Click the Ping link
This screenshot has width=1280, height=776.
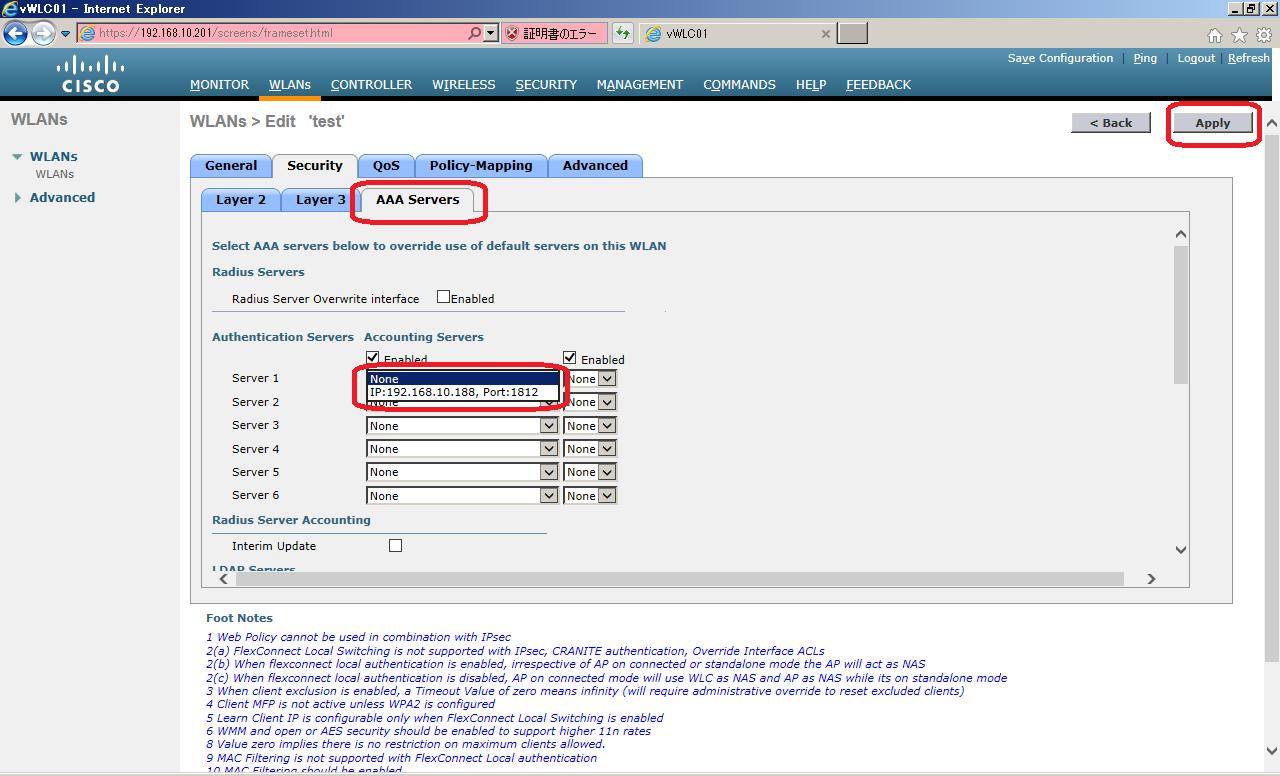click(x=1145, y=58)
